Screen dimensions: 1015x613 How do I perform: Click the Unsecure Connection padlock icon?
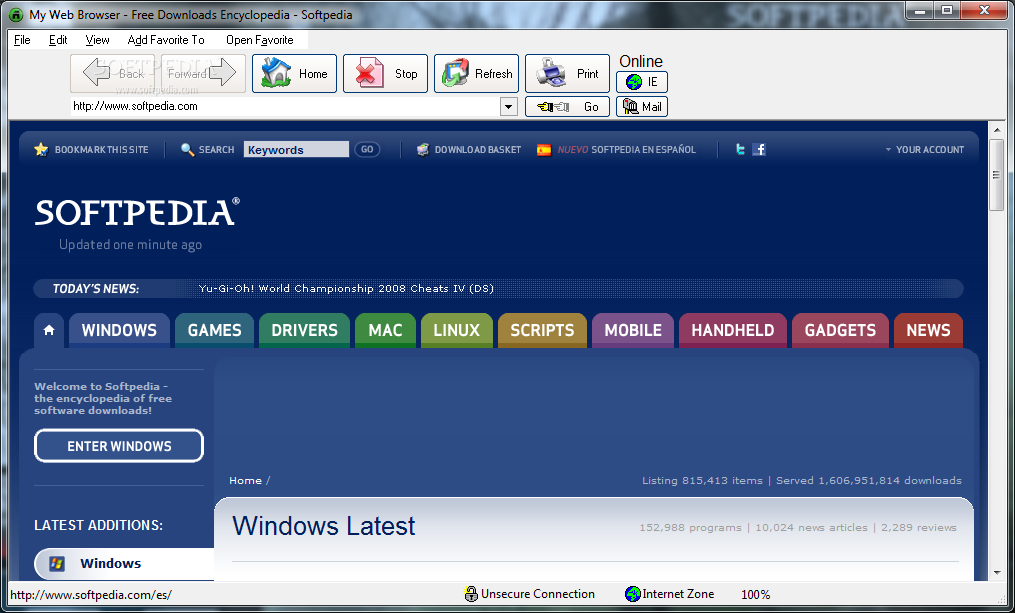point(471,594)
